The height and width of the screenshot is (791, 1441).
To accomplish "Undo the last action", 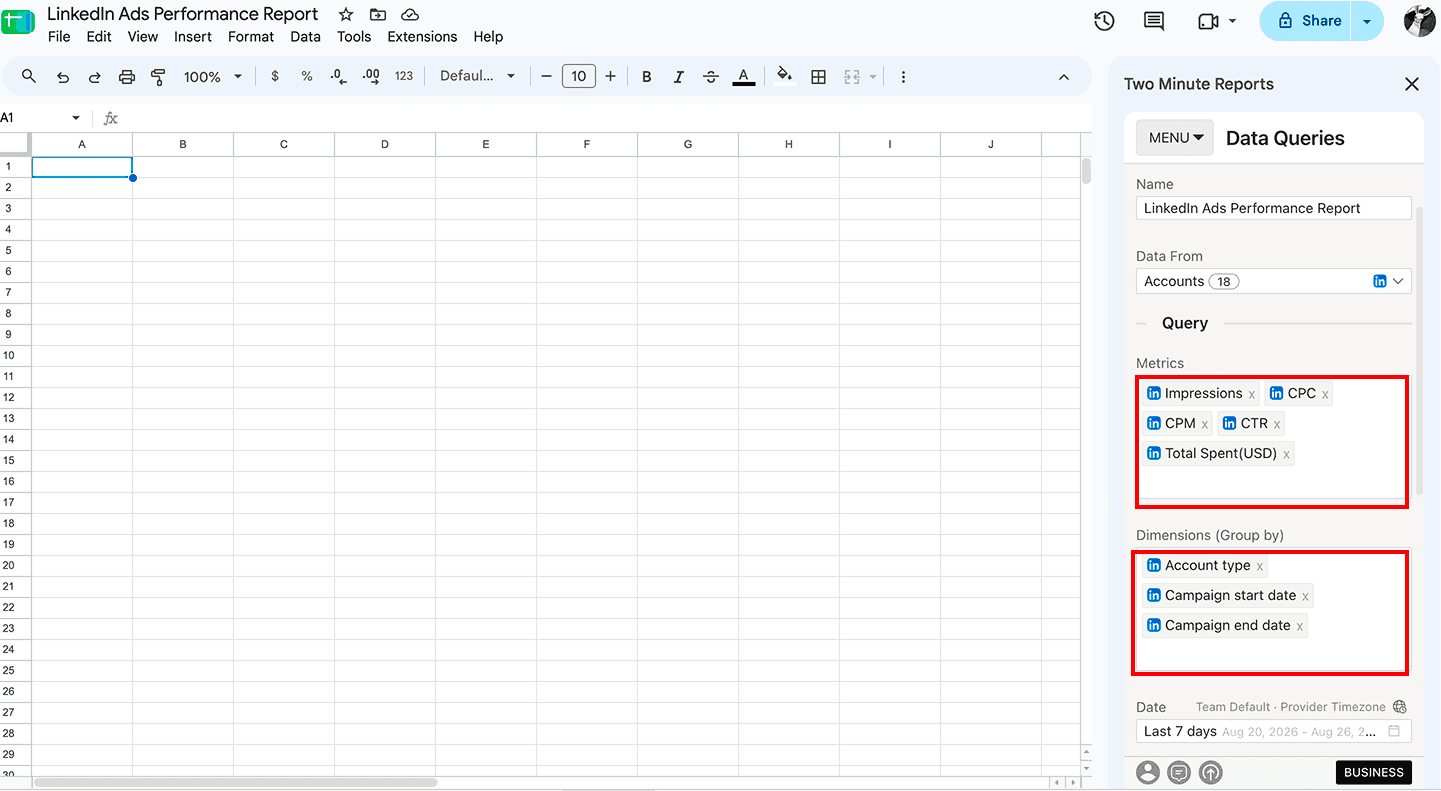I will coord(62,77).
